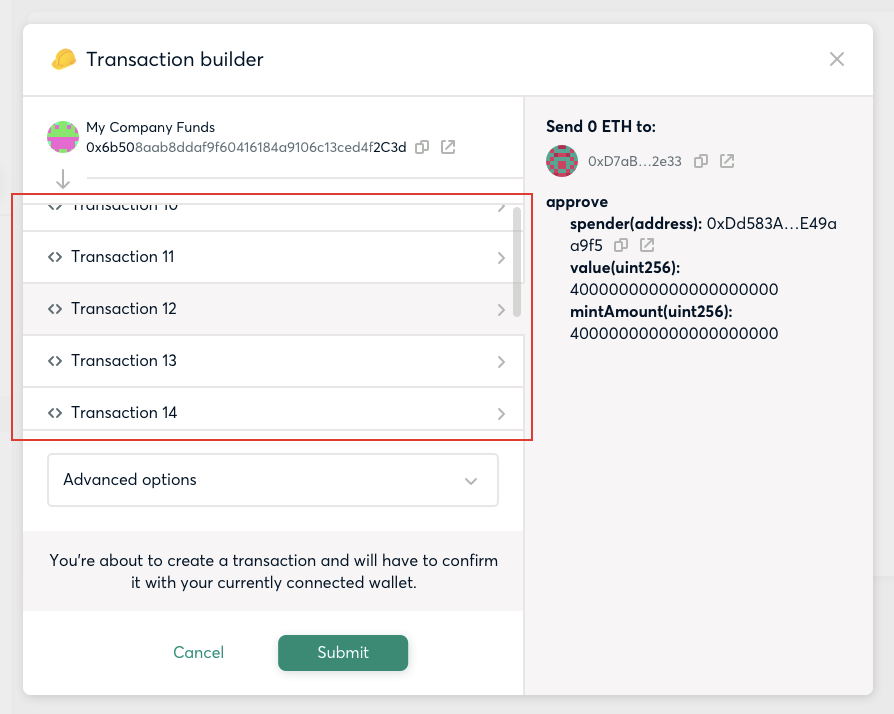Open My Company Funds address in explorer
Image resolution: width=894 pixels, height=714 pixels.
448,147
